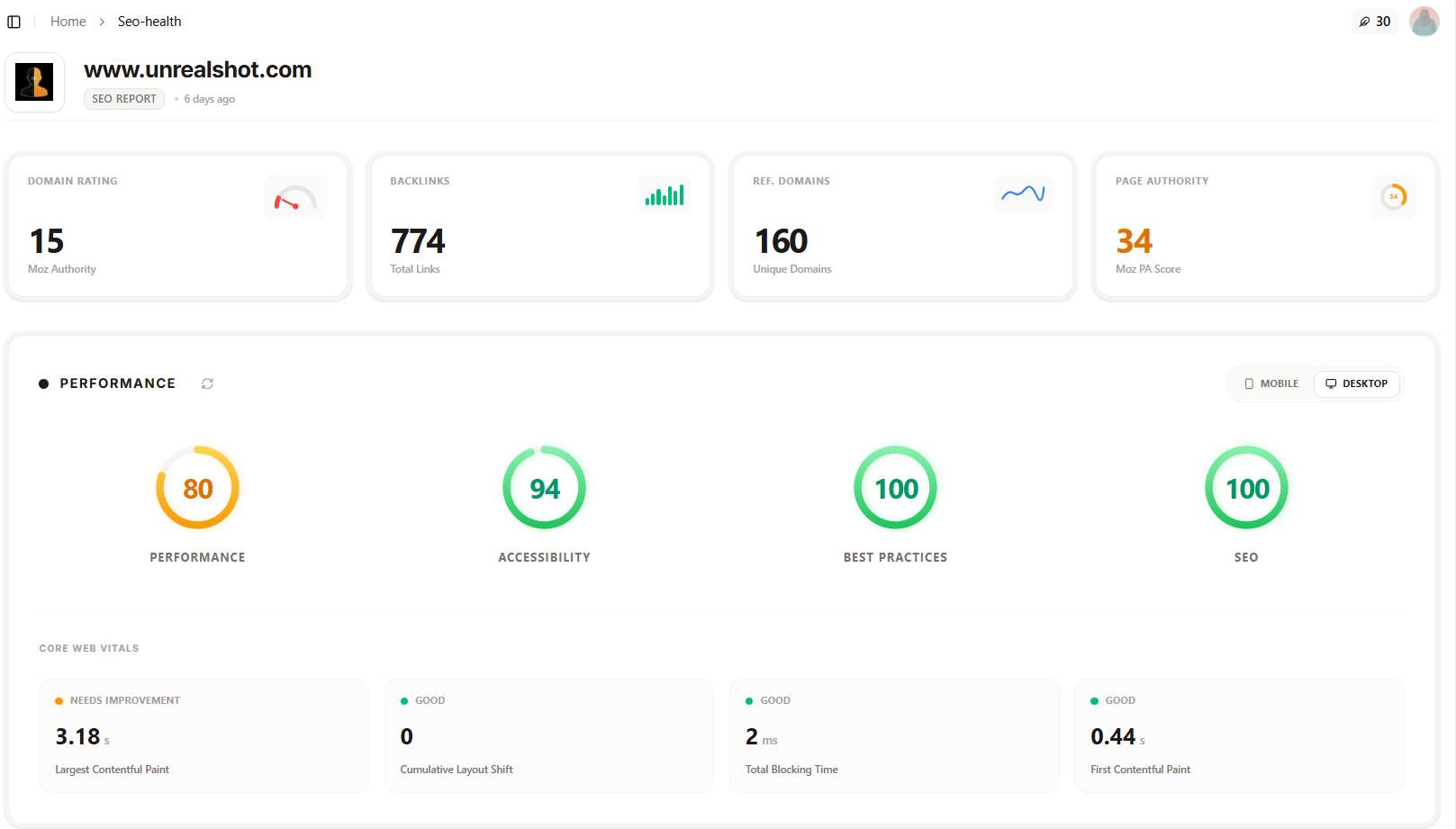Open the www.unrealshot.com site thumbnail
This screenshot has height=829, width=1456.
click(x=34, y=81)
